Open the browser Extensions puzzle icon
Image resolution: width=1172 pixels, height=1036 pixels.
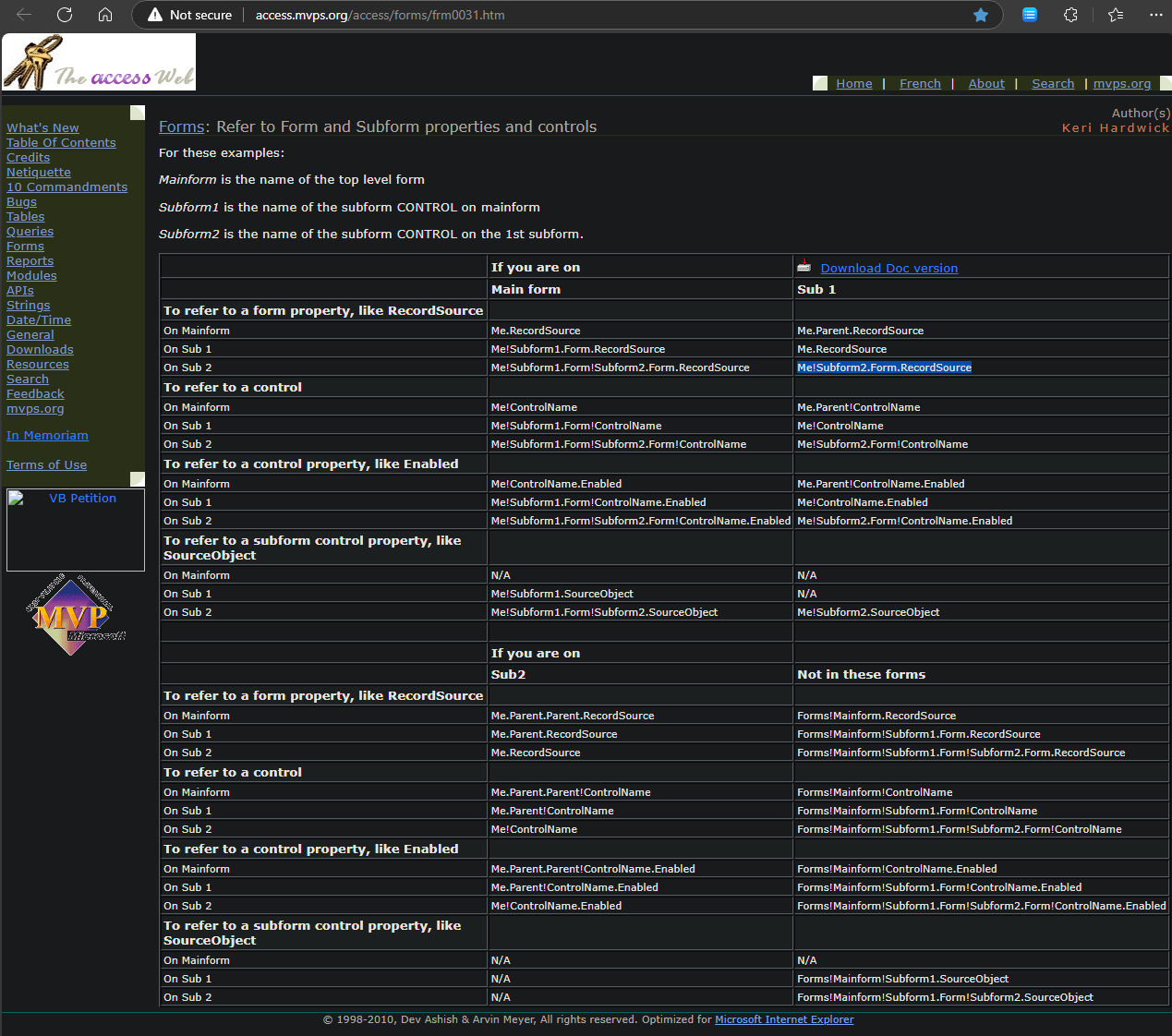pos(1070,15)
